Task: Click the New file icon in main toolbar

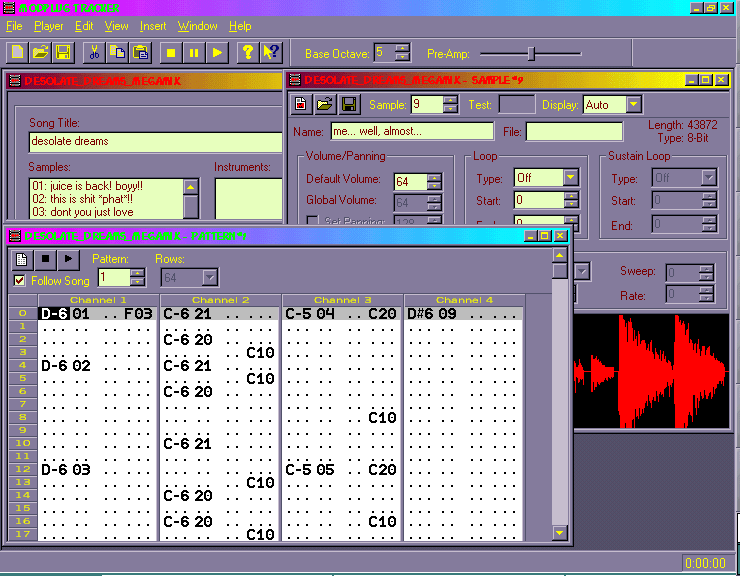Action: (x=18, y=52)
